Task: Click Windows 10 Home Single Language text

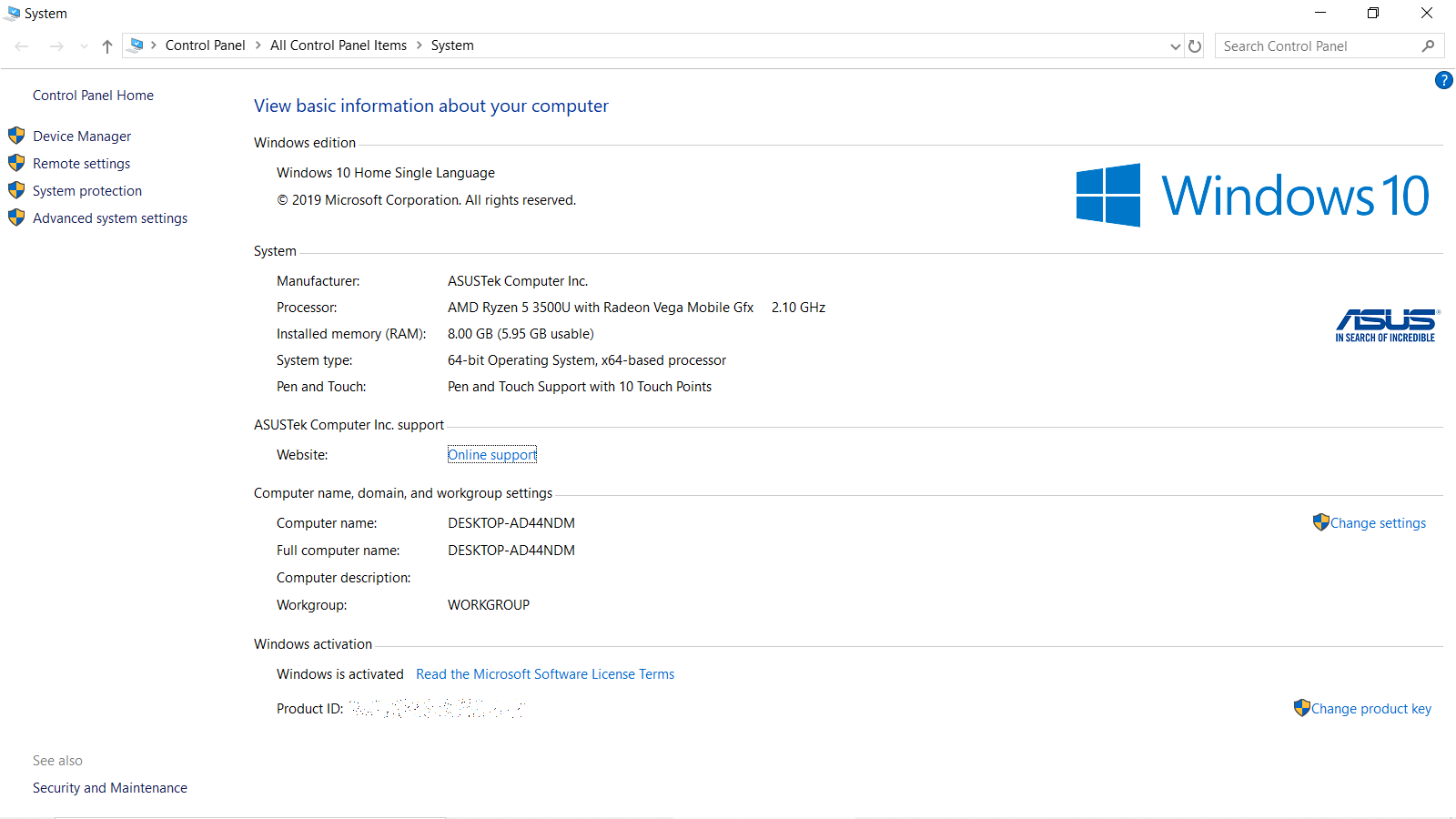Action: 386,173
